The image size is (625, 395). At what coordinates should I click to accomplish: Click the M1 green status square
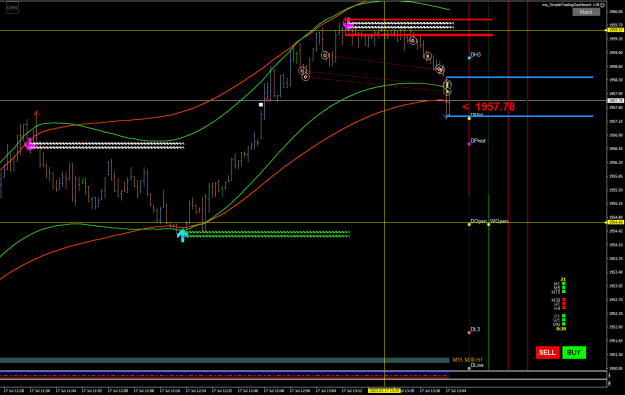(564, 284)
